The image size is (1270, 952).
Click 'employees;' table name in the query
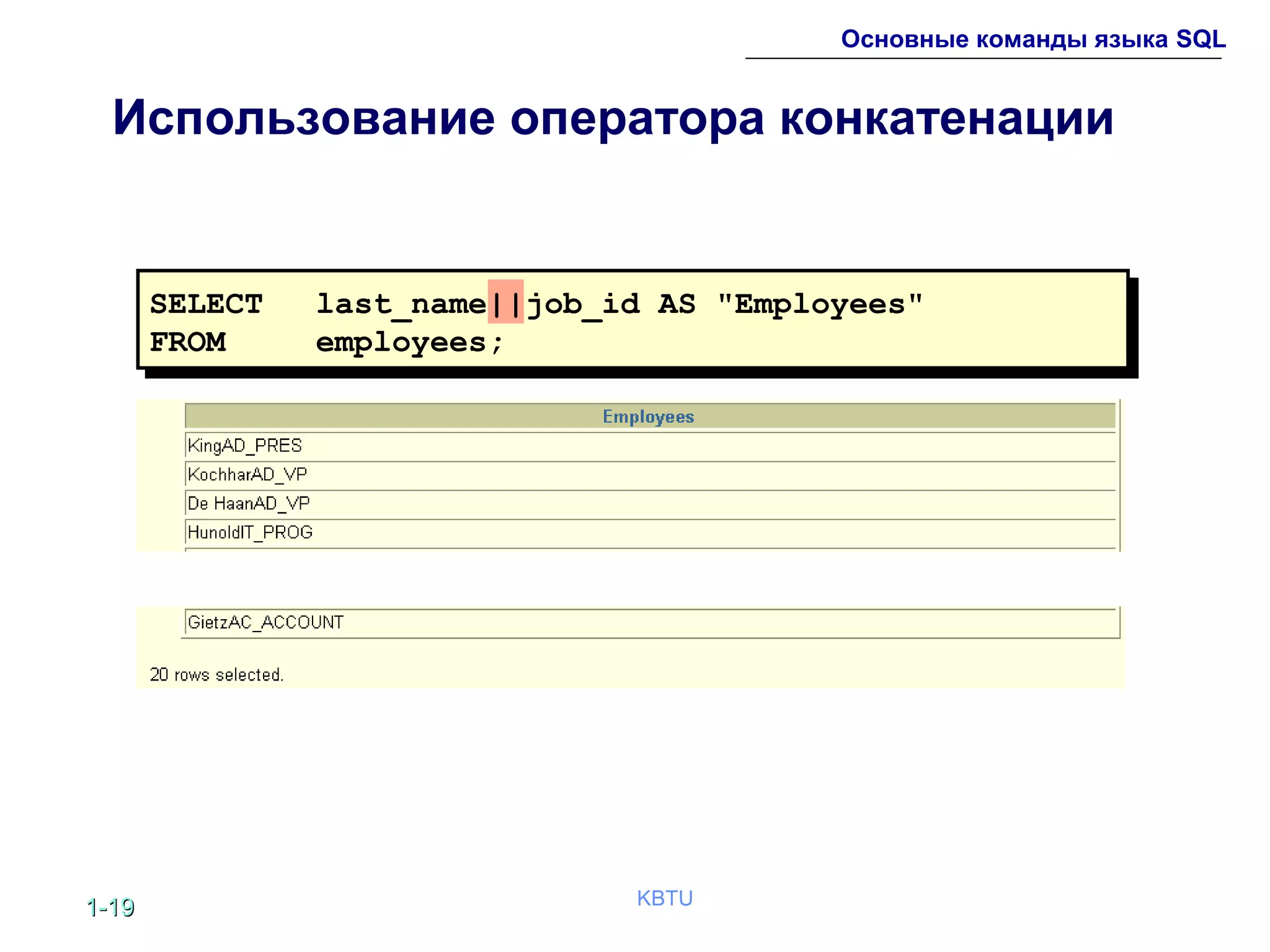coord(409,343)
